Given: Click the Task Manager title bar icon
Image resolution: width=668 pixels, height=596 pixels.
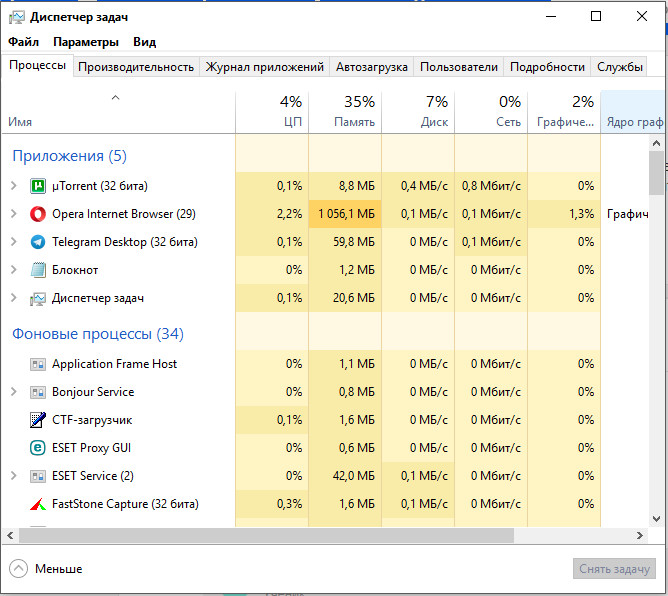Looking at the screenshot, I should 17,17.
